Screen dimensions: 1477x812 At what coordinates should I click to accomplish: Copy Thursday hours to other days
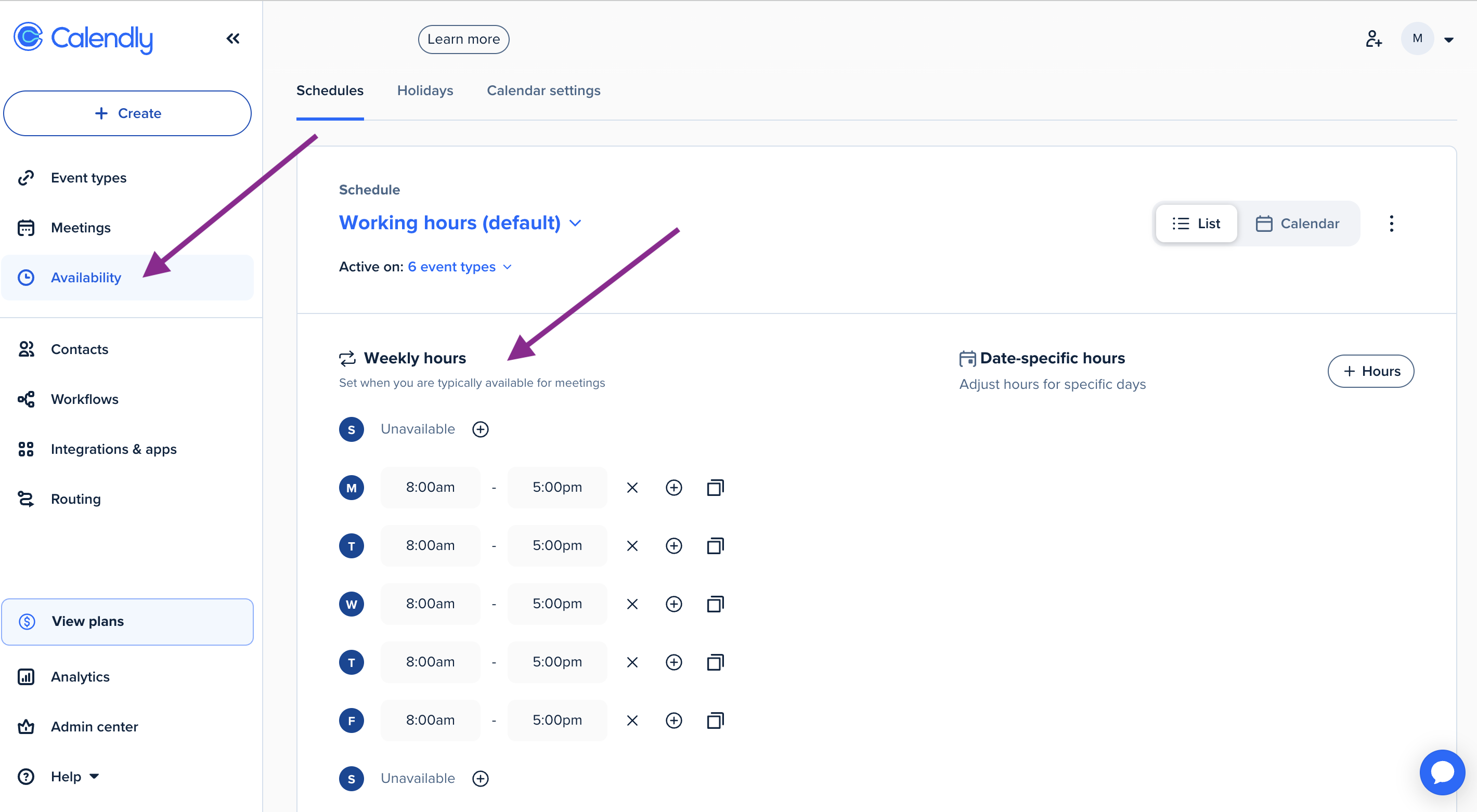tap(715, 662)
